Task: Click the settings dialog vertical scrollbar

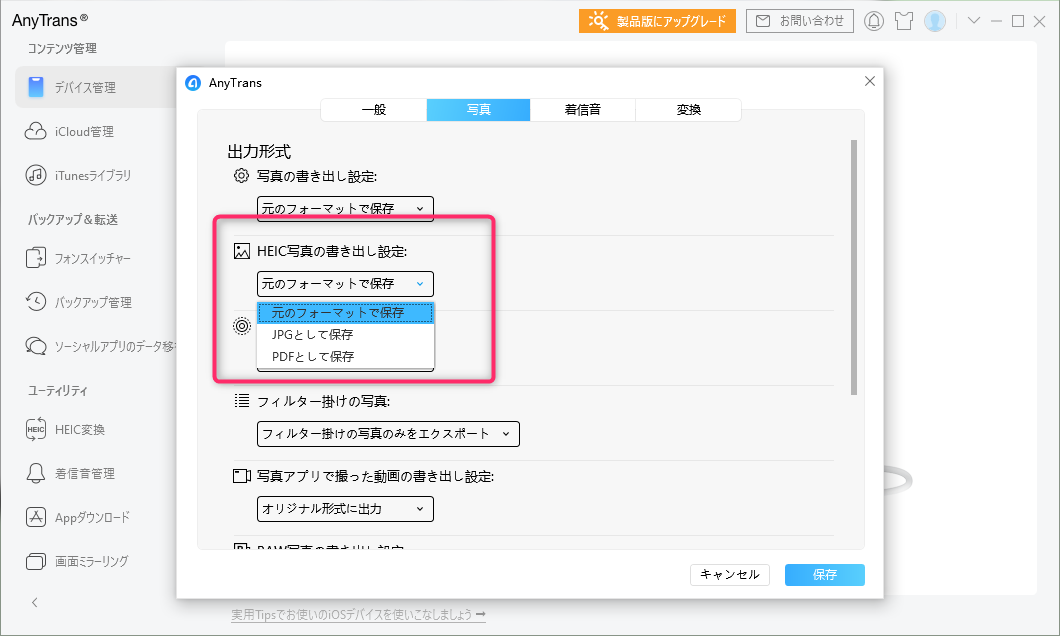Action: 854,267
